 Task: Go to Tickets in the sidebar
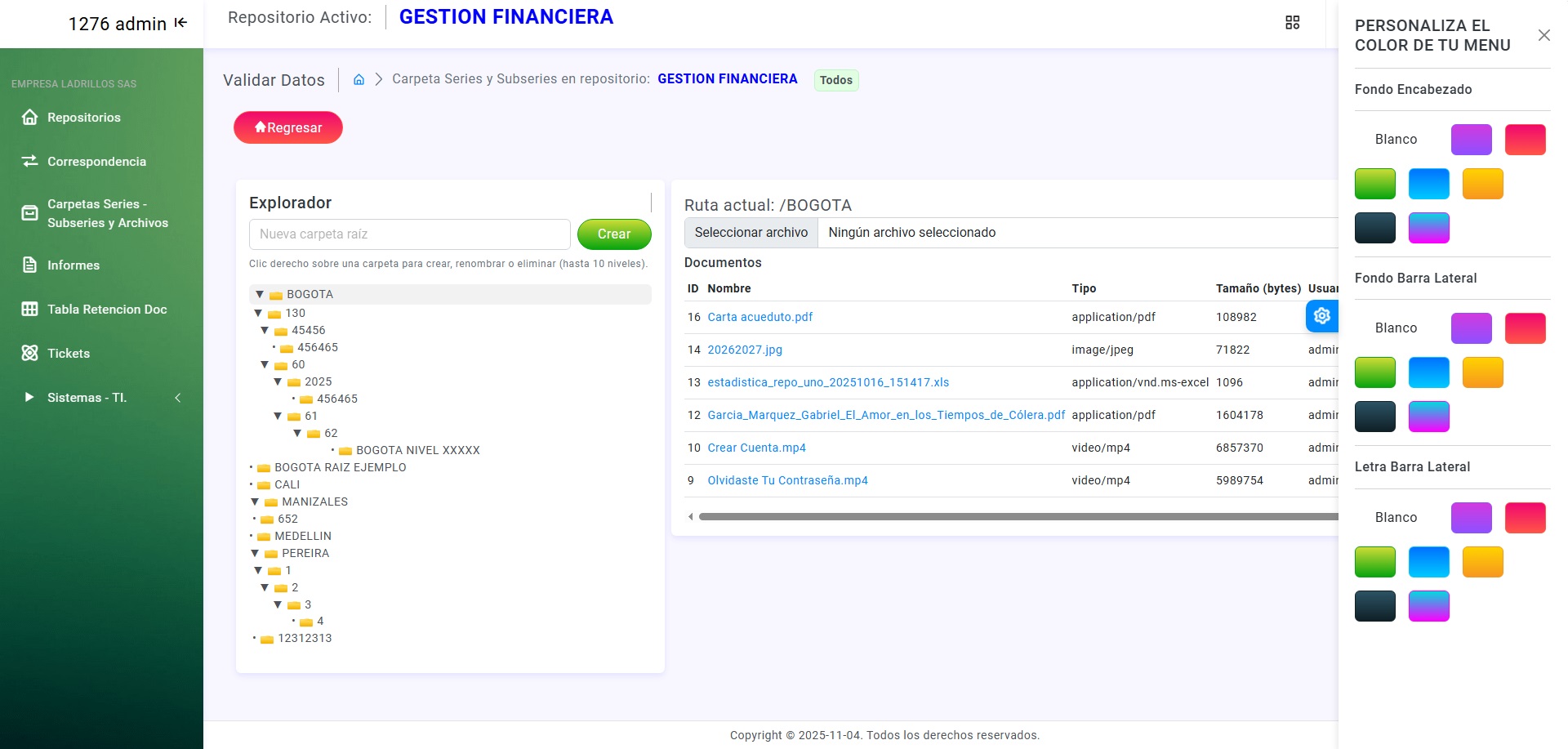pos(69,354)
